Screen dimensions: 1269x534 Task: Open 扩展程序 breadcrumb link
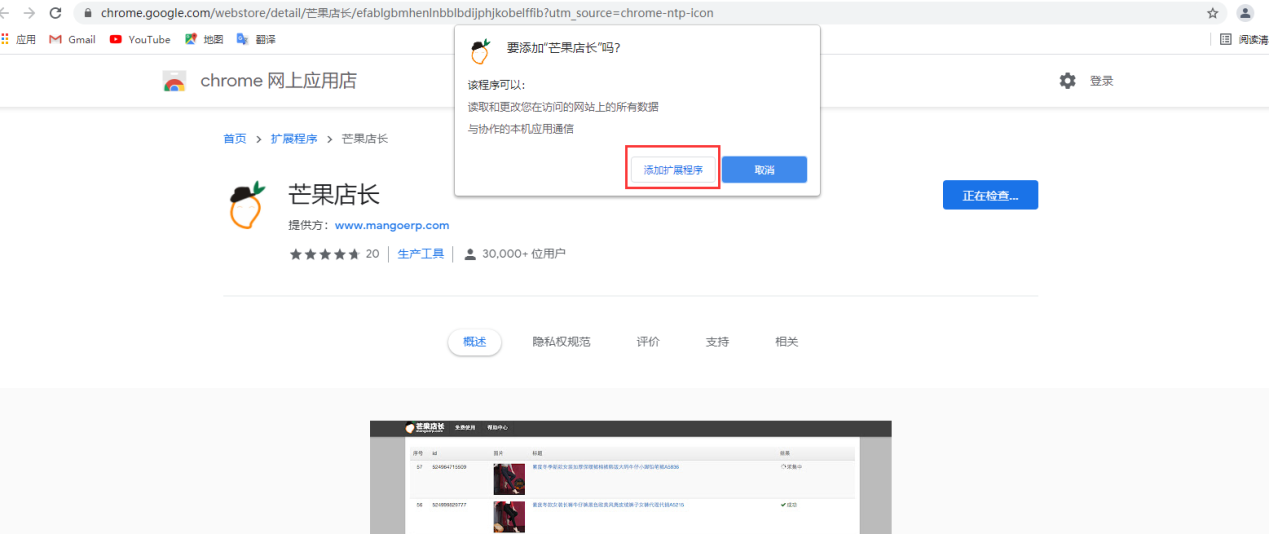pyautogui.click(x=294, y=139)
